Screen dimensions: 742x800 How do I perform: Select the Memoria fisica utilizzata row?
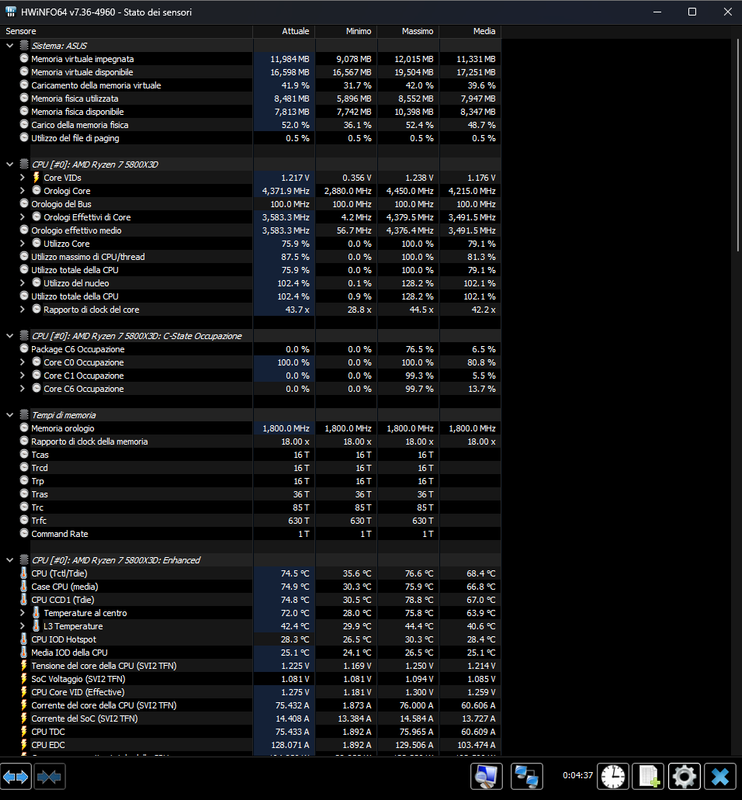(250, 98)
